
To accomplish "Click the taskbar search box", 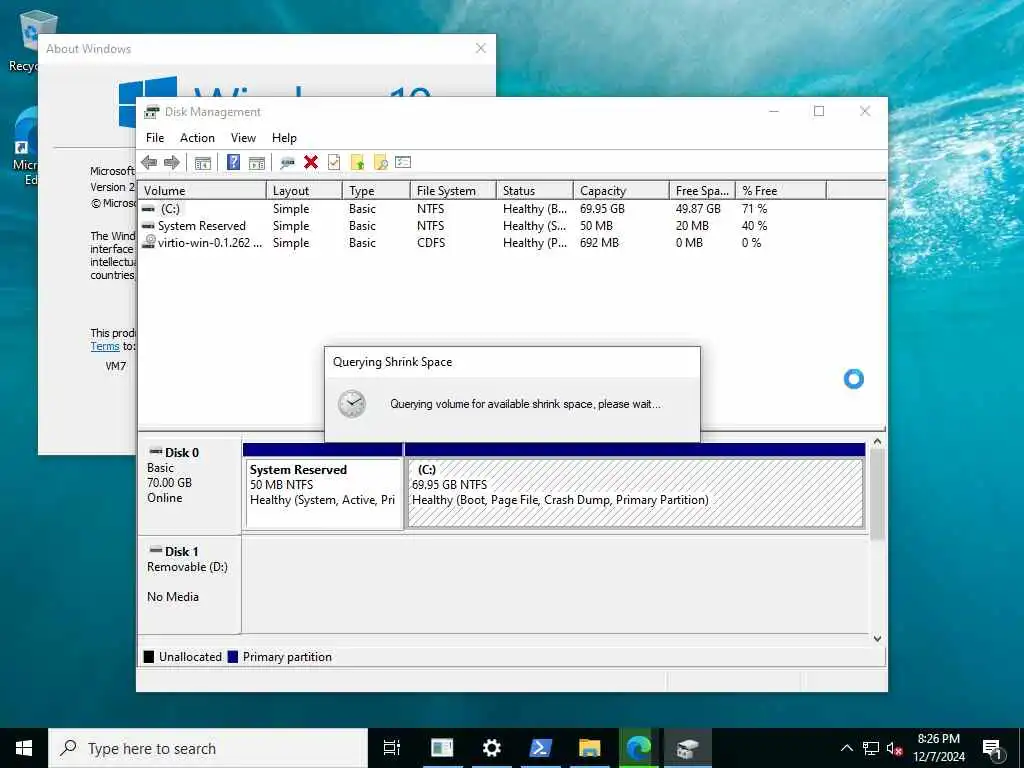I will pyautogui.click(x=208, y=748).
